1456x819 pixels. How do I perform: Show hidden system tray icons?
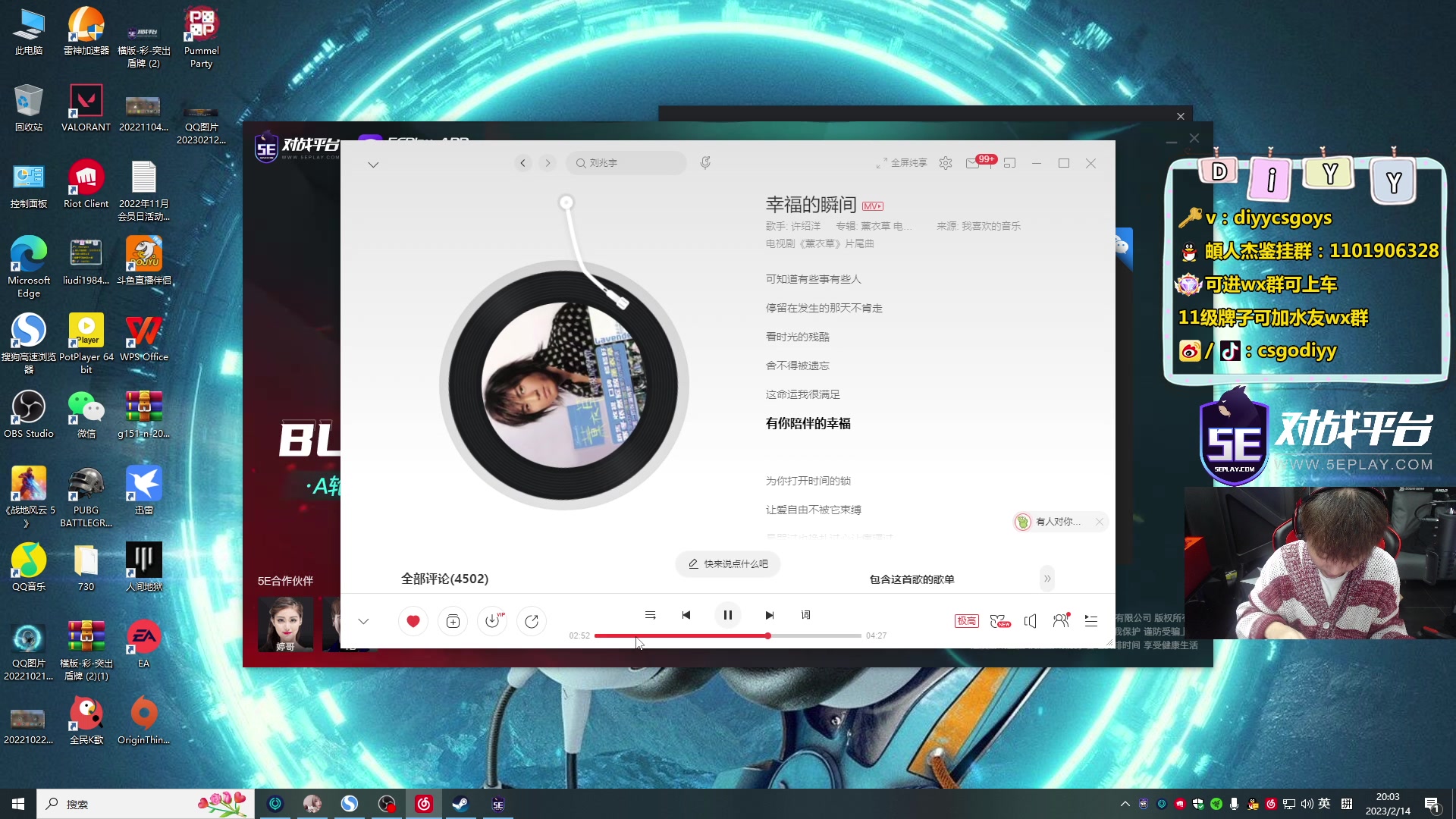pos(1125,804)
